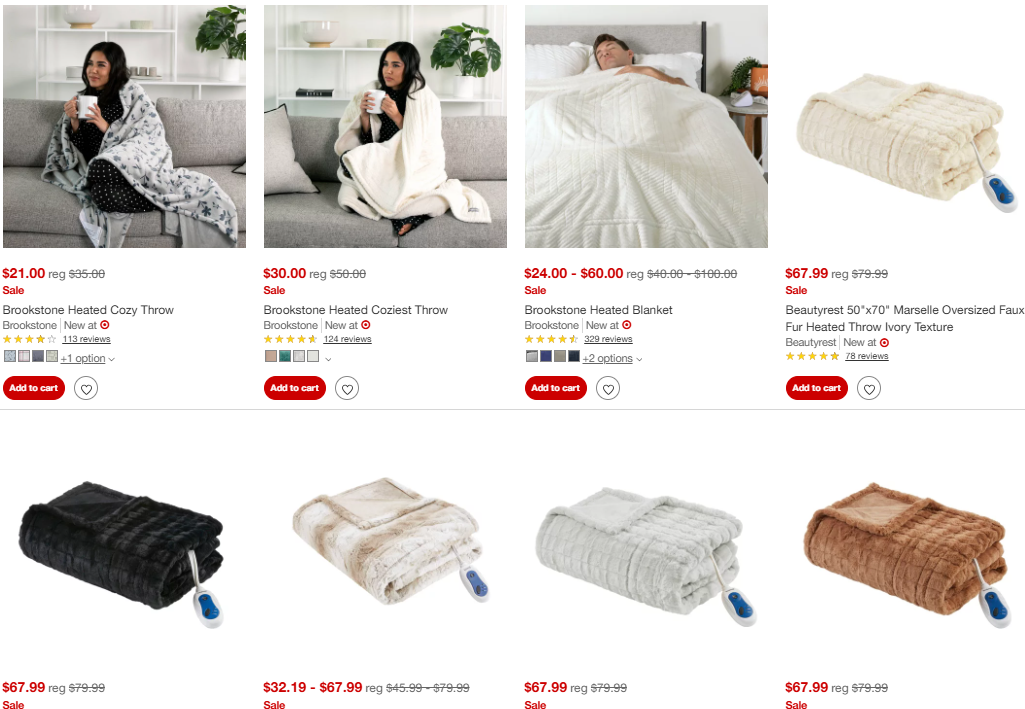
Task: Expand color chevron under Heated Coziest Throw
Action: point(328,359)
